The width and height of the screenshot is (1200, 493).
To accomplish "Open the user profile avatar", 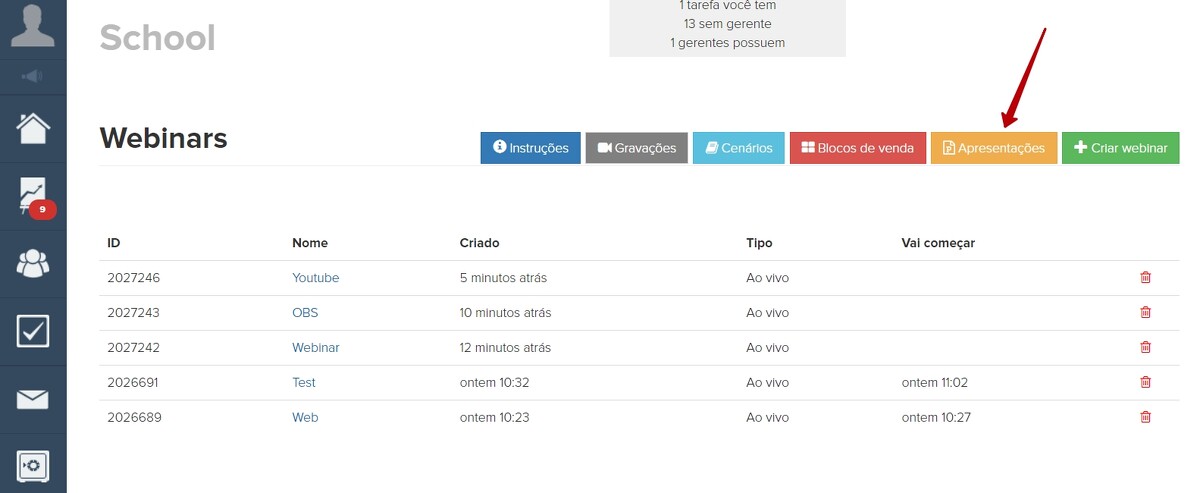I will 33,26.
